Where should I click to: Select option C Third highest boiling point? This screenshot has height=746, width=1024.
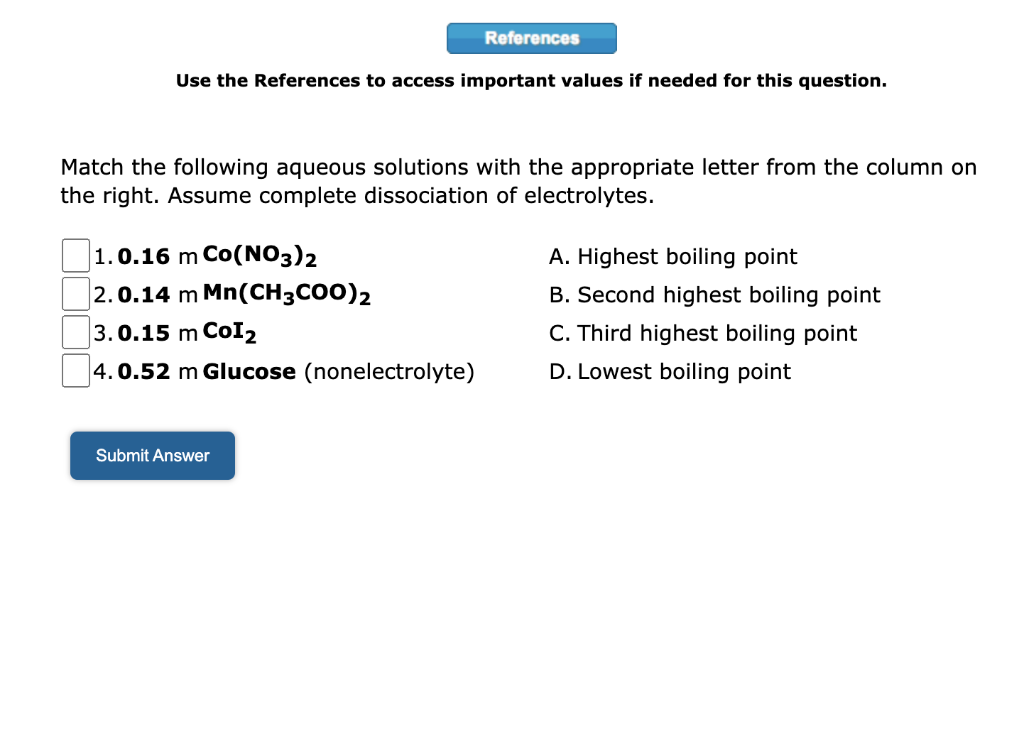click(703, 333)
